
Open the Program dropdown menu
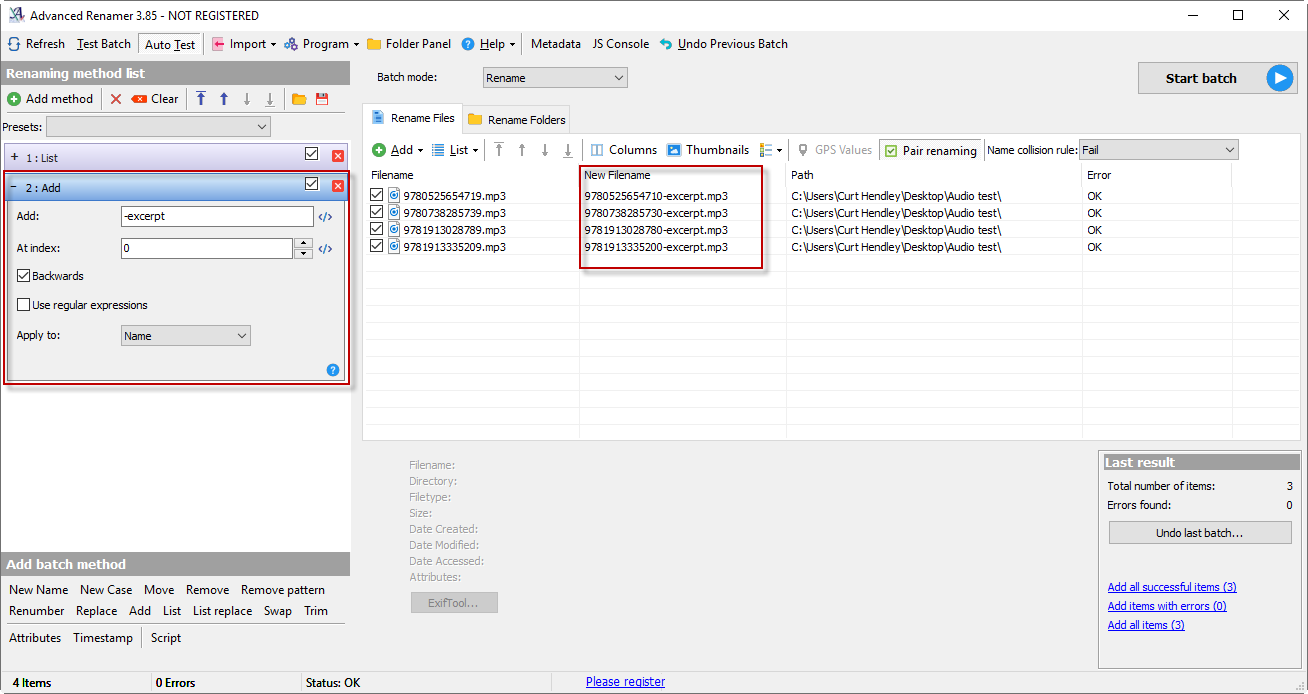(x=321, y=44)
